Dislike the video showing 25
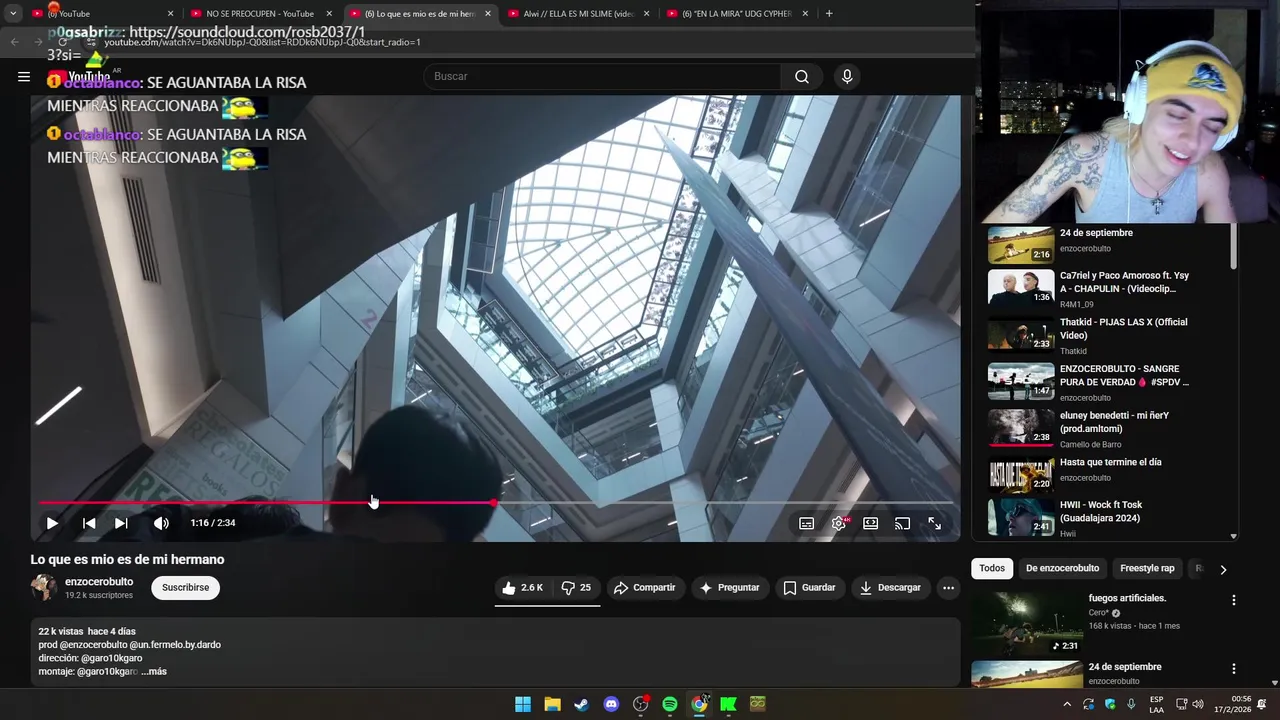 576,588
